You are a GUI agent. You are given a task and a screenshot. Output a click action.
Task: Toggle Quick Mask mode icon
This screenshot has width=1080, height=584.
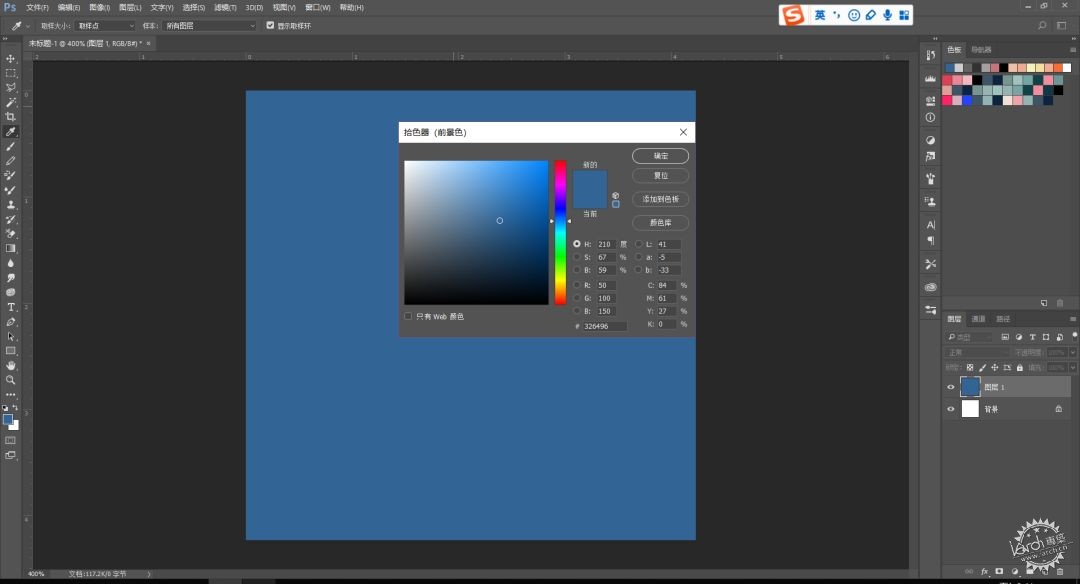pyautogui.click(x=10, y=440)
